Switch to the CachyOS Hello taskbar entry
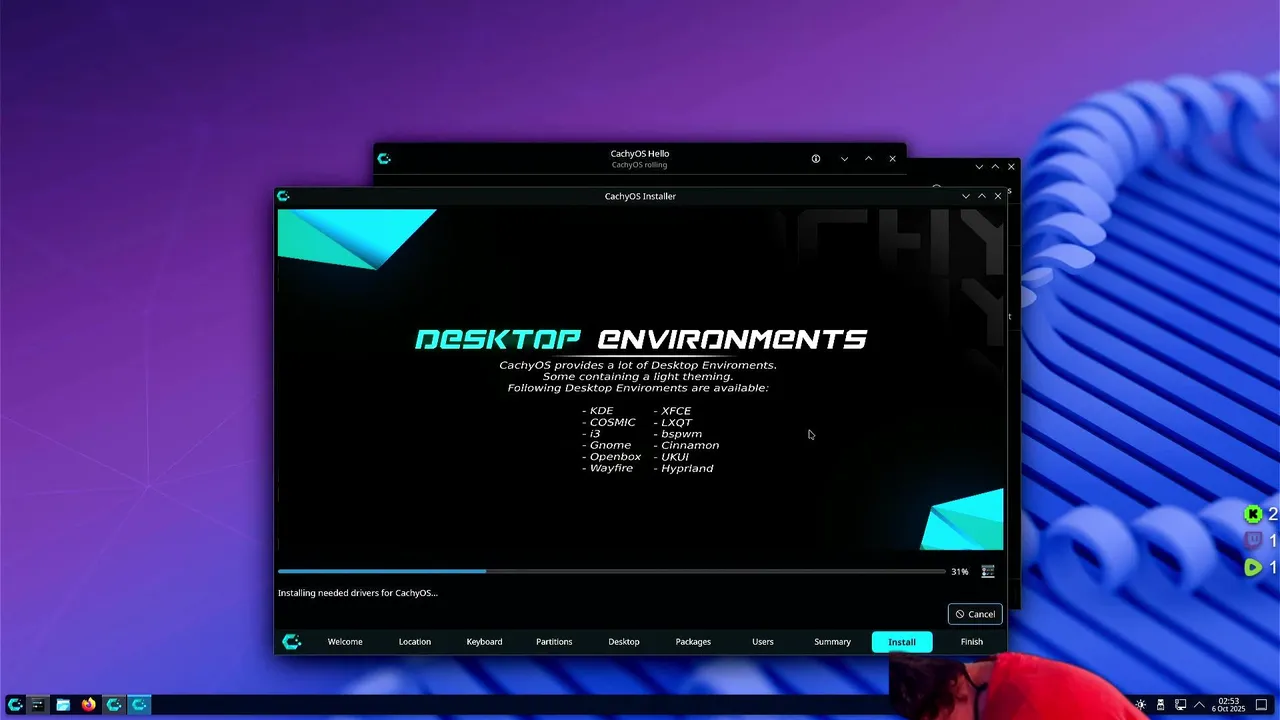This screenshot has height=720, width=1280. 114,705
